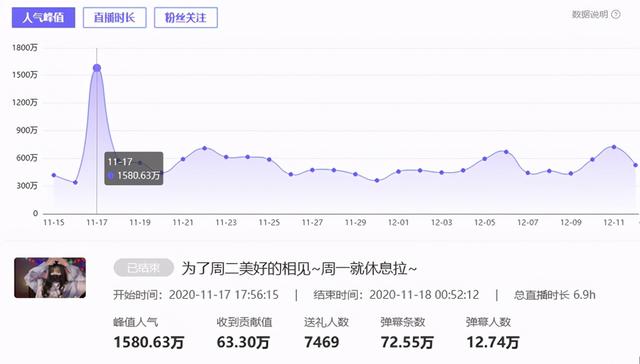The width and height of the screenshot is (640, 364).
Task: Click the 弹幕条数 value 72.55万
Action: pos(407,342)
